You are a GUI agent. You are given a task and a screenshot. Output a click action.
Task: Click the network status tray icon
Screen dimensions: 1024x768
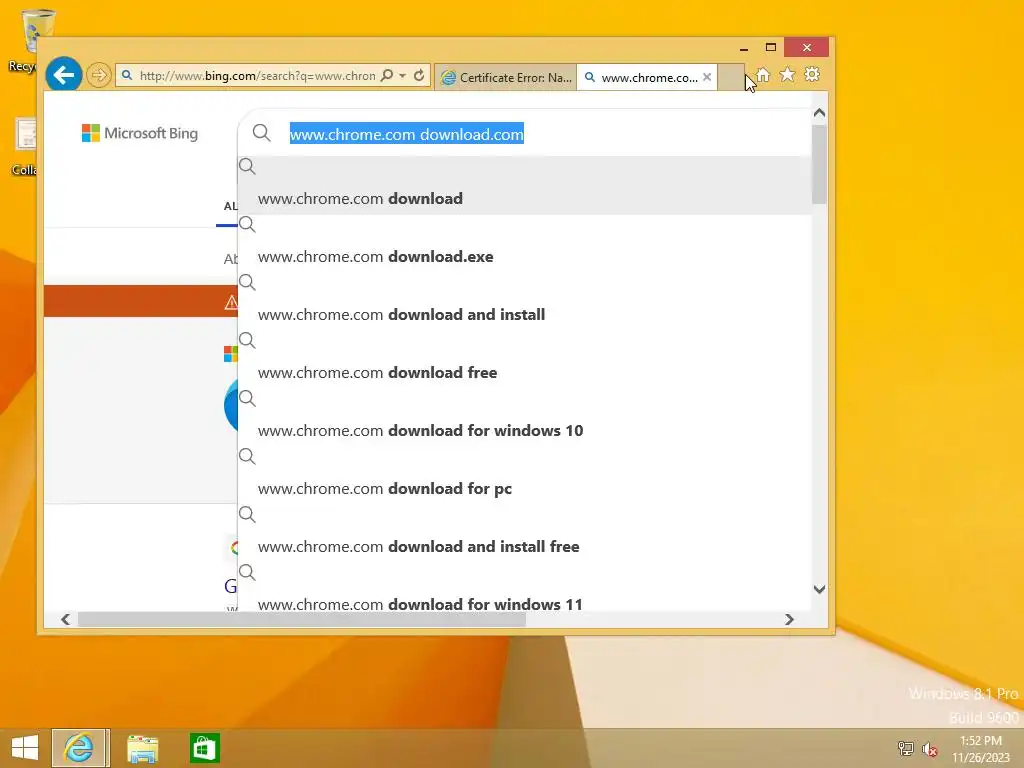pos(906,748)
